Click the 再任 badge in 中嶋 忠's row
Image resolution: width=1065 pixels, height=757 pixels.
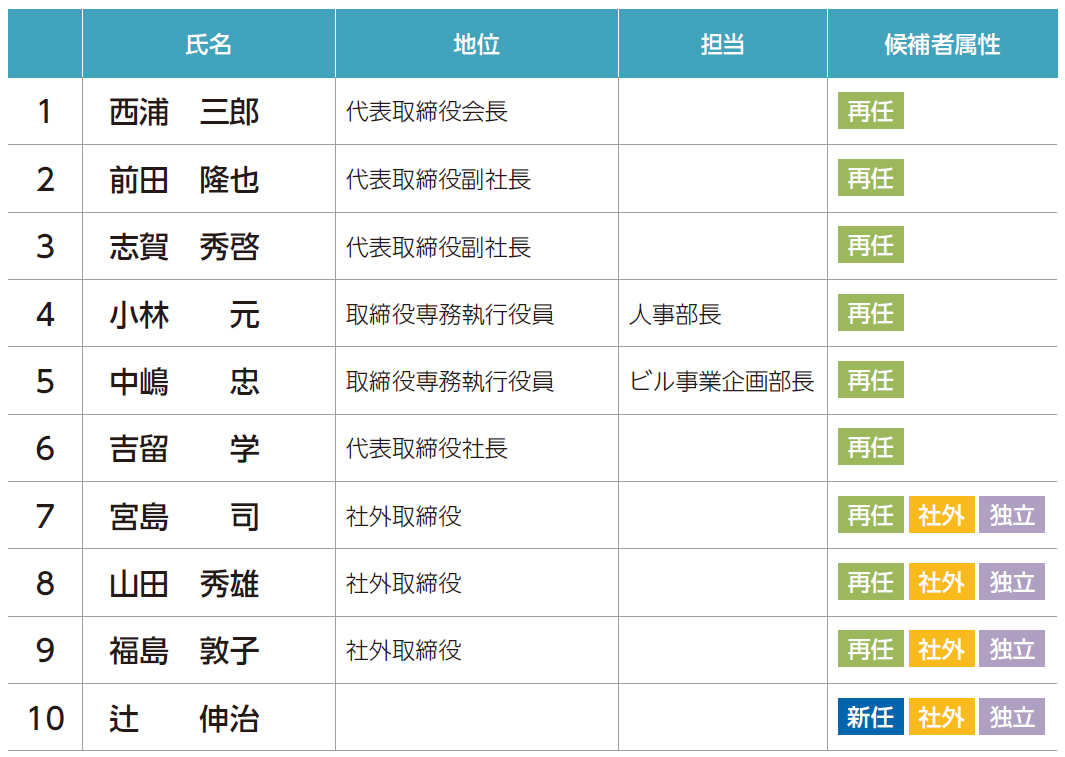click(870, 381)
